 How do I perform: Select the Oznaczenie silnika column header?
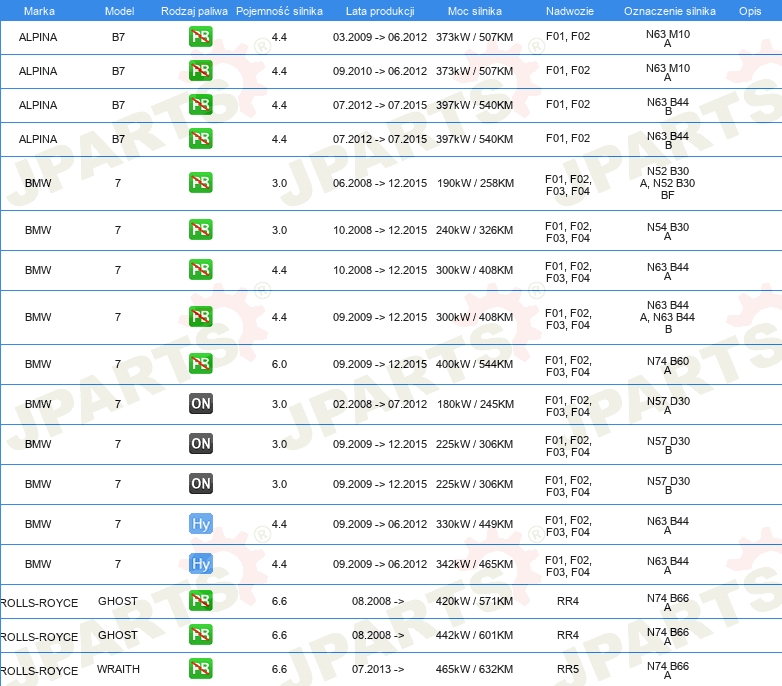[667, 10]
